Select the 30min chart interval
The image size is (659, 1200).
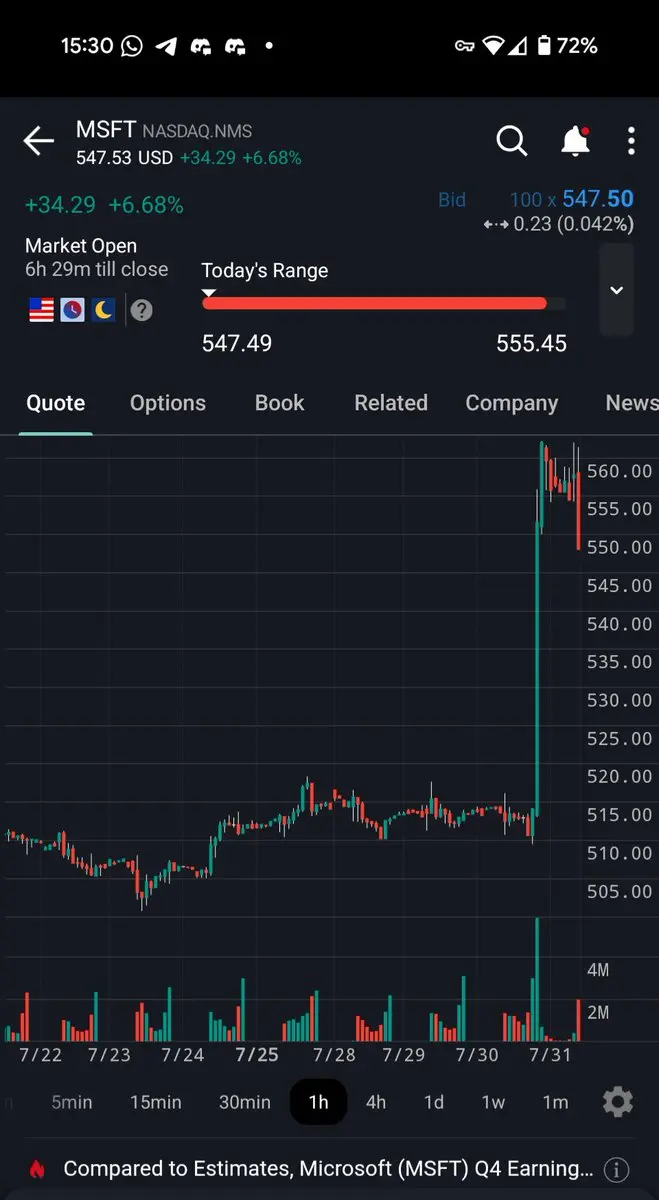(x=245, y=1102)
